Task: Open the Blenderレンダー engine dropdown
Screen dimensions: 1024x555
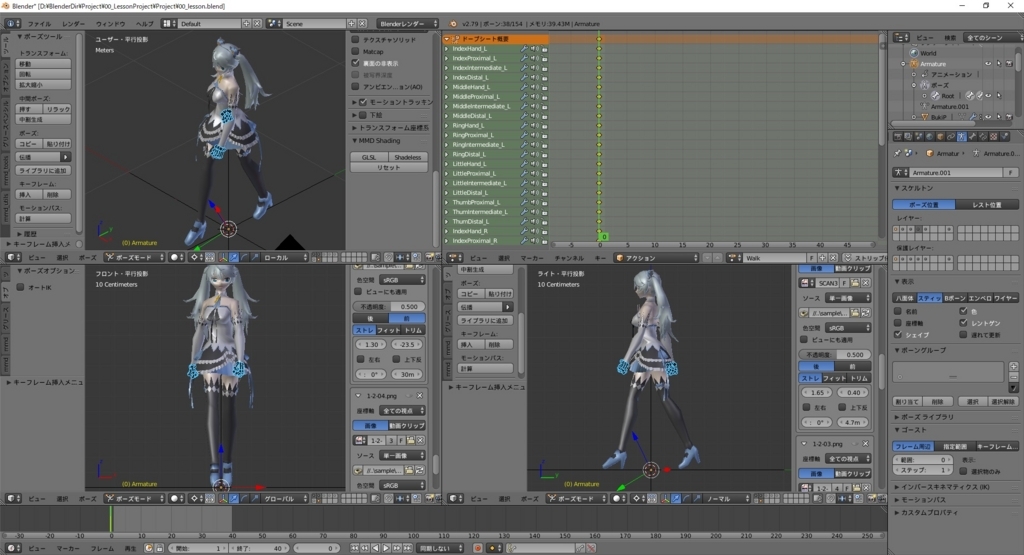Action: click(408, 24)
